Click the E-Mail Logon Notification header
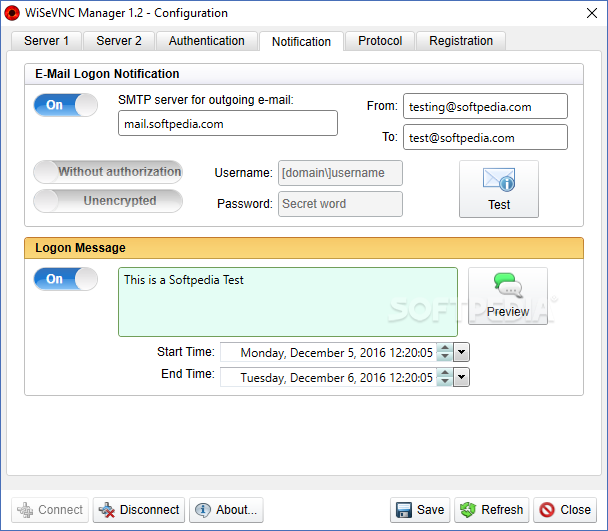 point(304,74)
